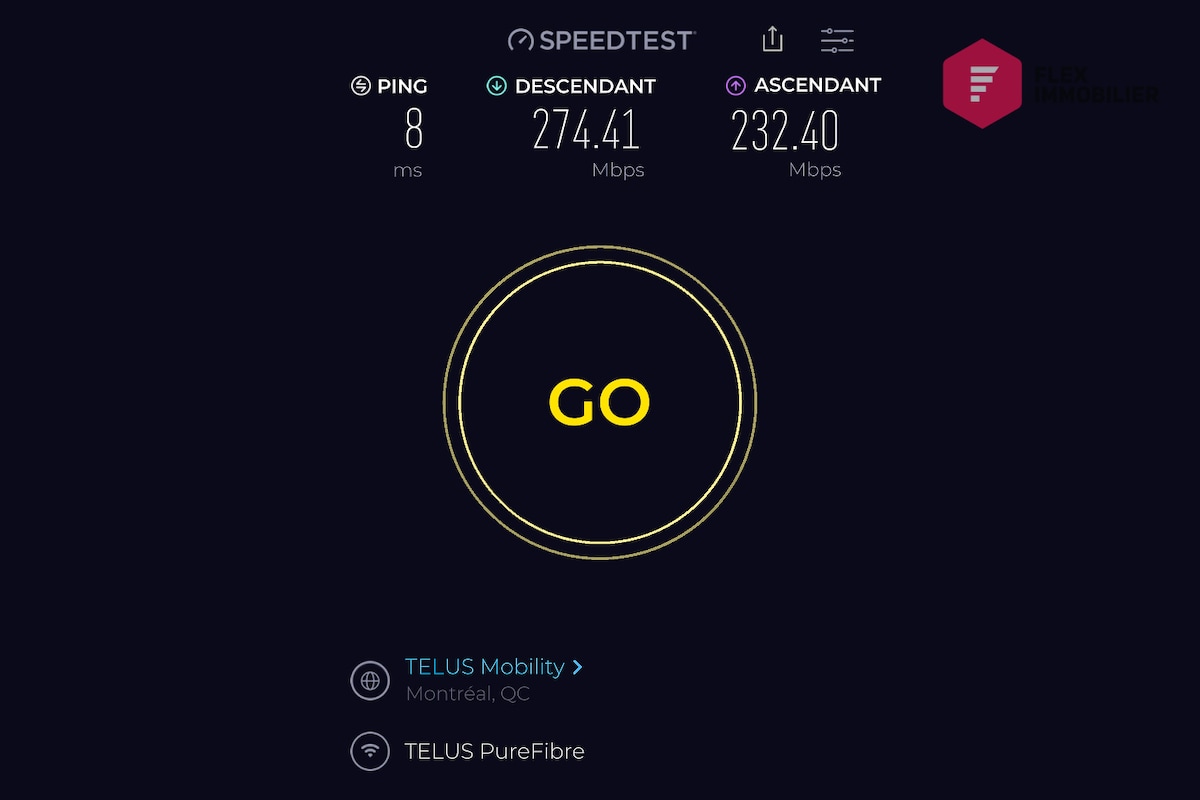Image resolution: width=1200 pixels, height=800 pixels.
Task: Click the ASCENDANT label
Action: [x=818, y=86]
